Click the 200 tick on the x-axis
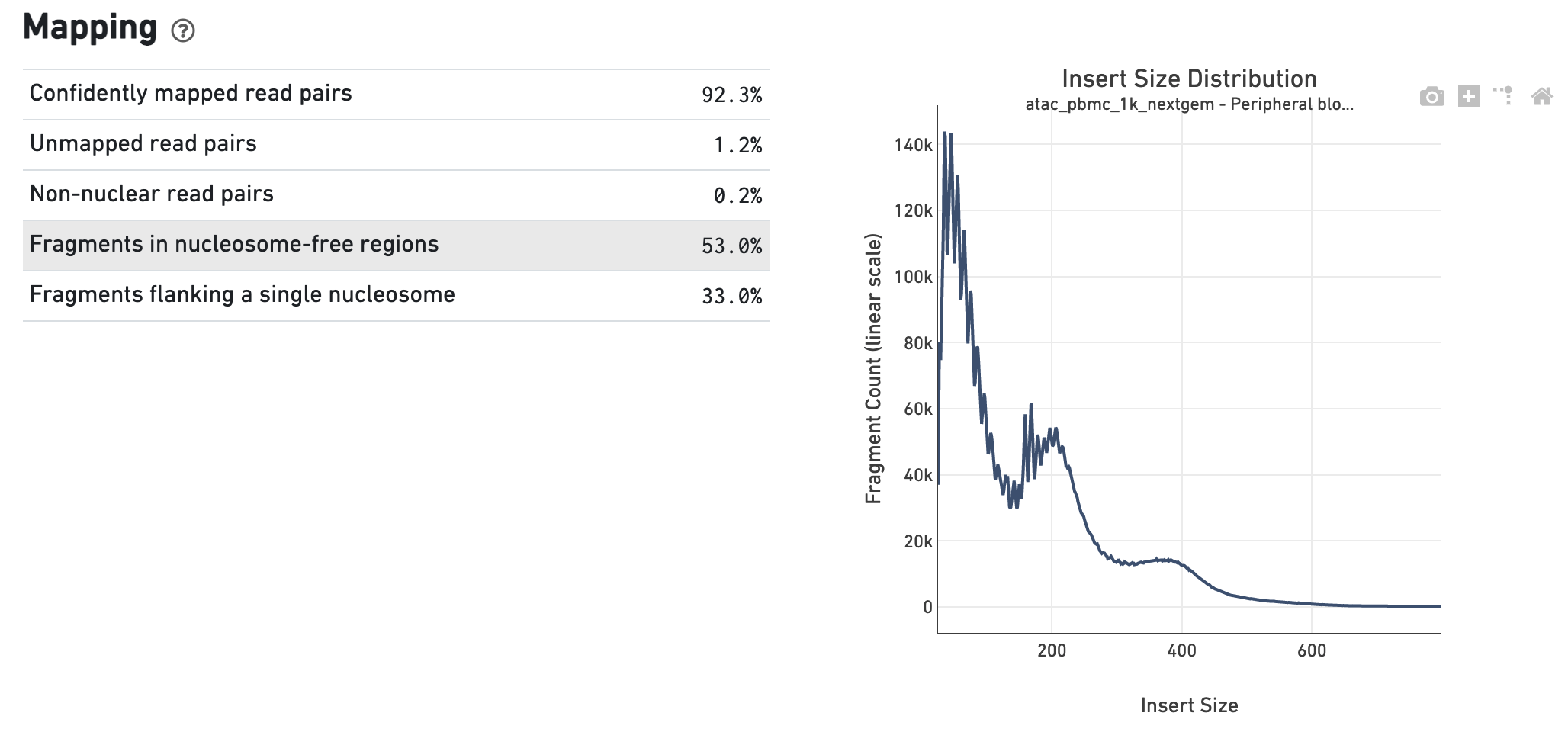 coord(1052,650)
